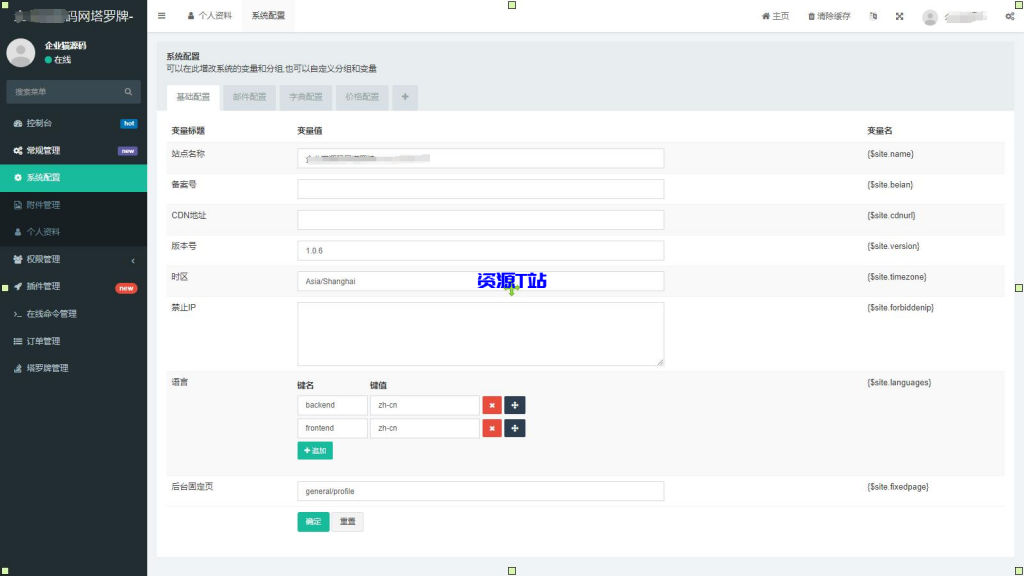
Task: Open 在线命令管理 in the sidebar
Action: click(x=55, y=313)
